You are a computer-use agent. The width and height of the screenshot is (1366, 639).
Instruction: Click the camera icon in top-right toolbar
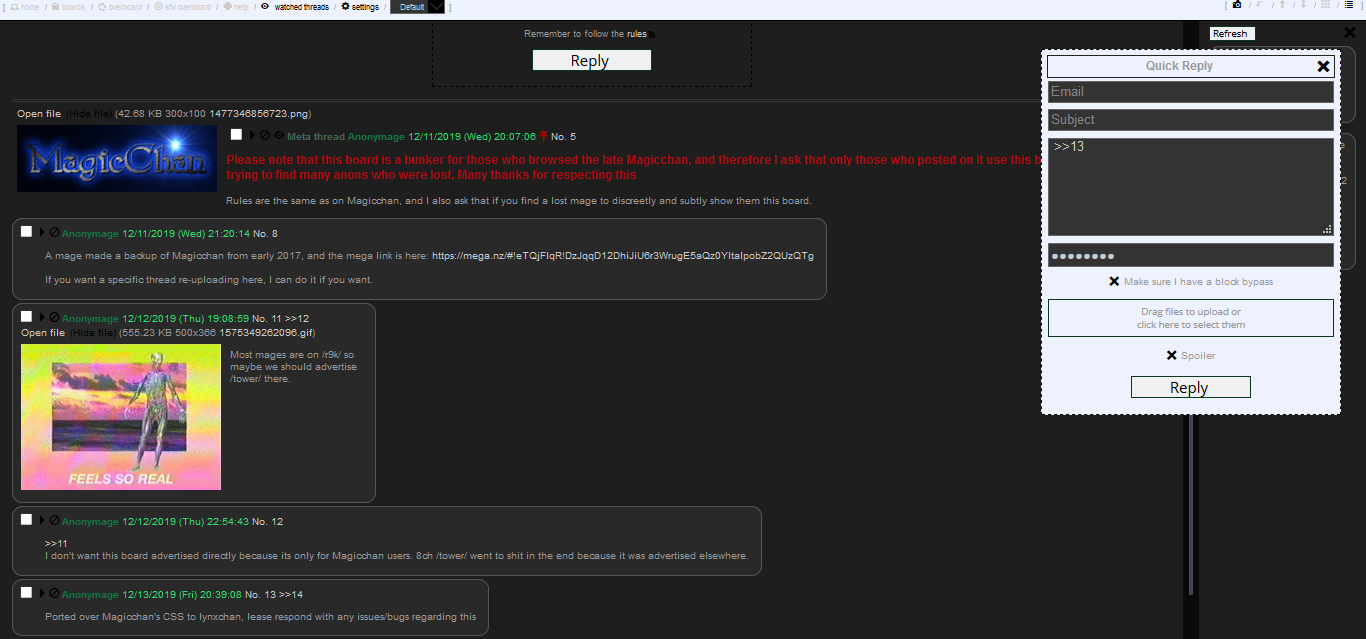pos(1237,5)
